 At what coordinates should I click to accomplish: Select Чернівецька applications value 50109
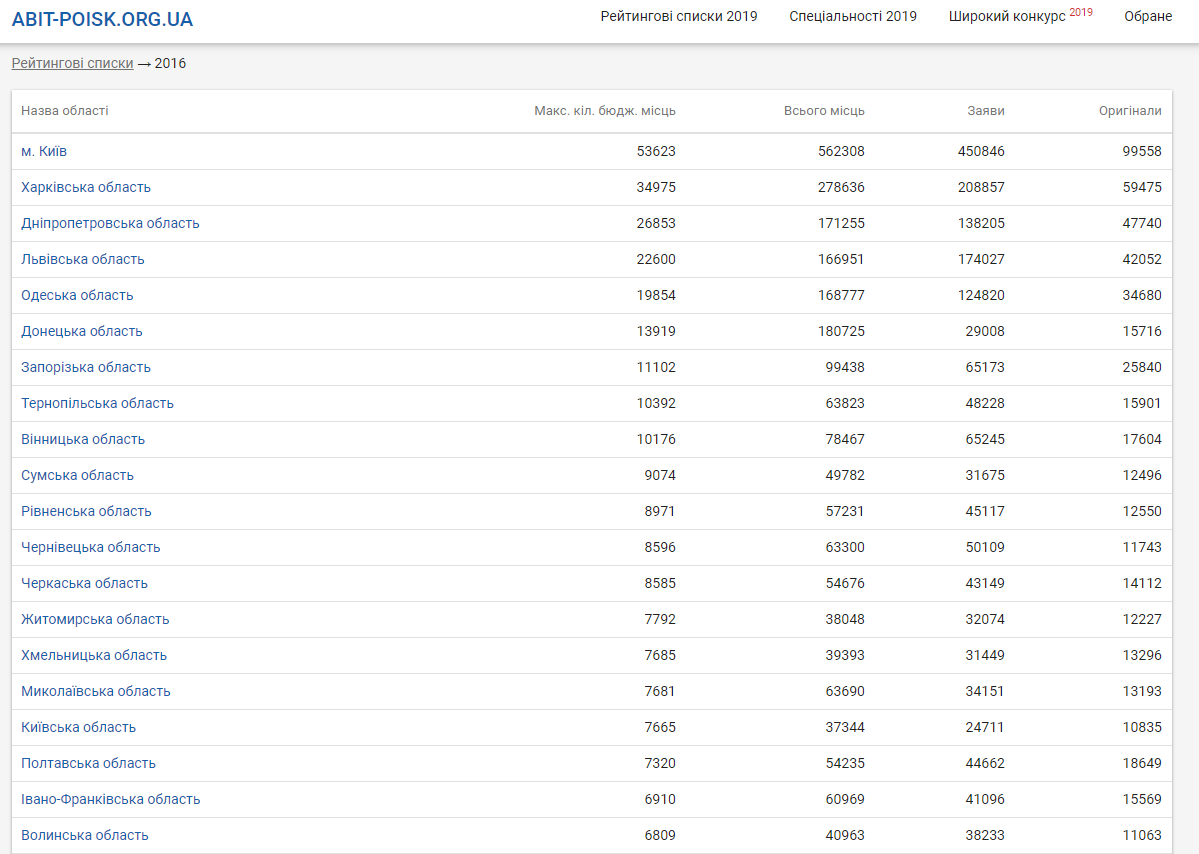985,547
